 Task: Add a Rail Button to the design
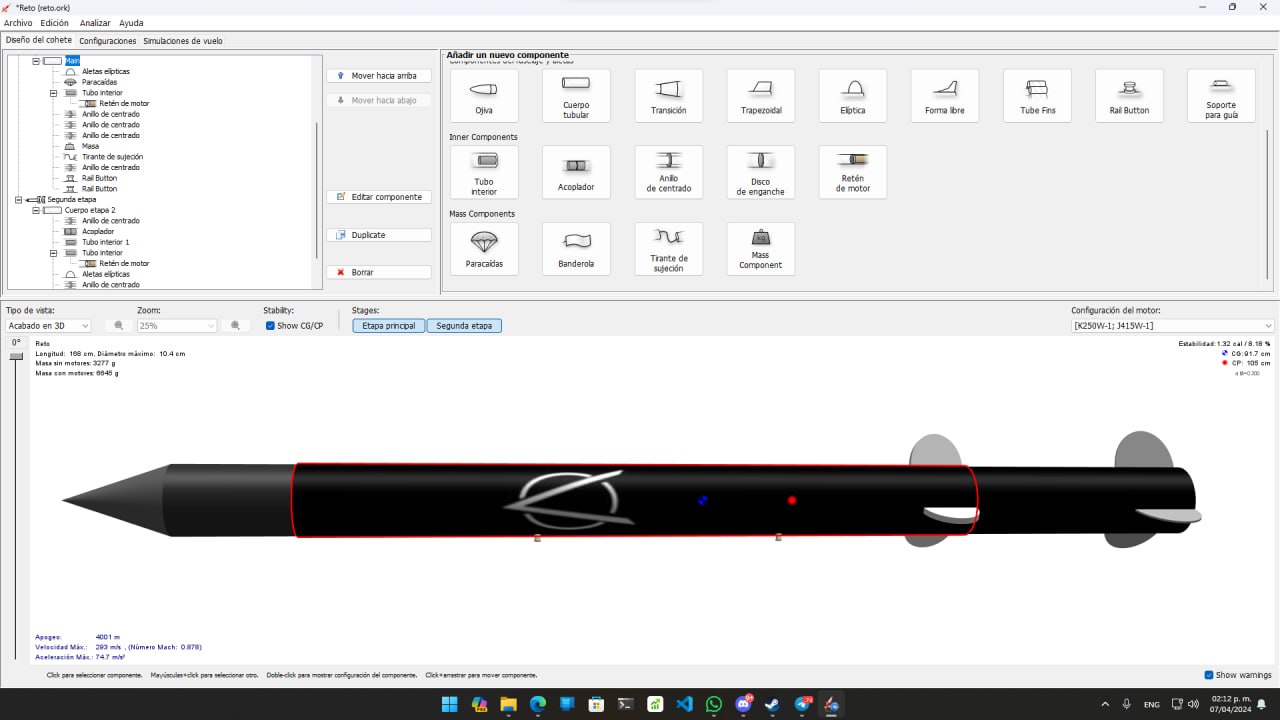1129,95
